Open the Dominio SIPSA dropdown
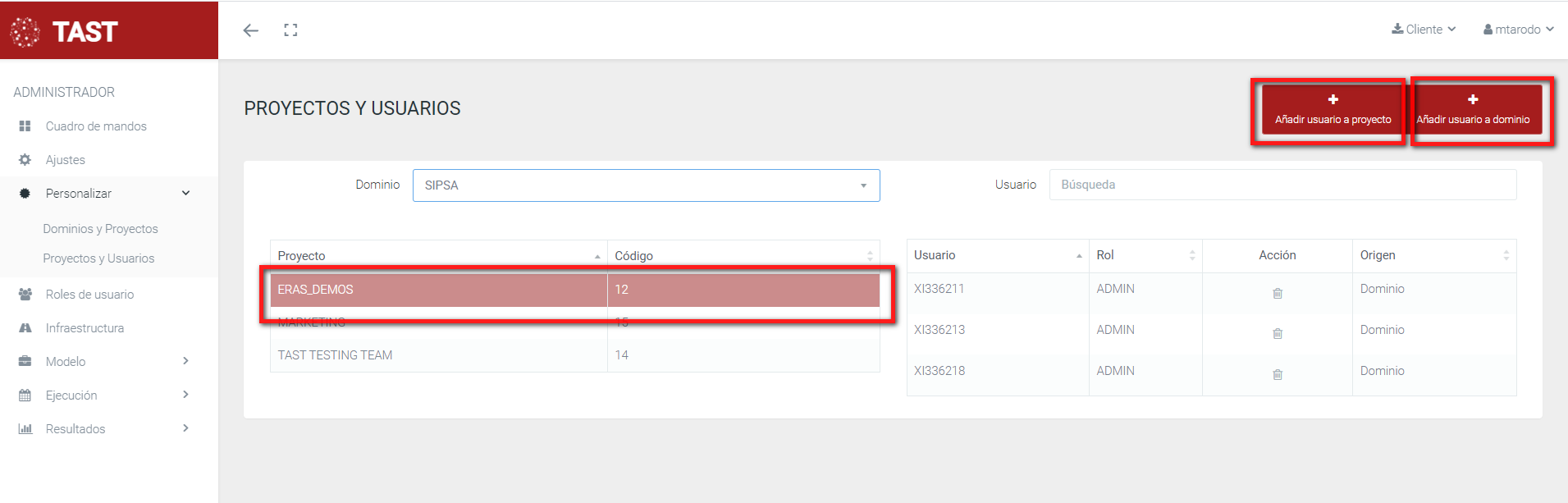Image resolution: width=1568 pixels, height=503 pixels. tap(646, 185)
